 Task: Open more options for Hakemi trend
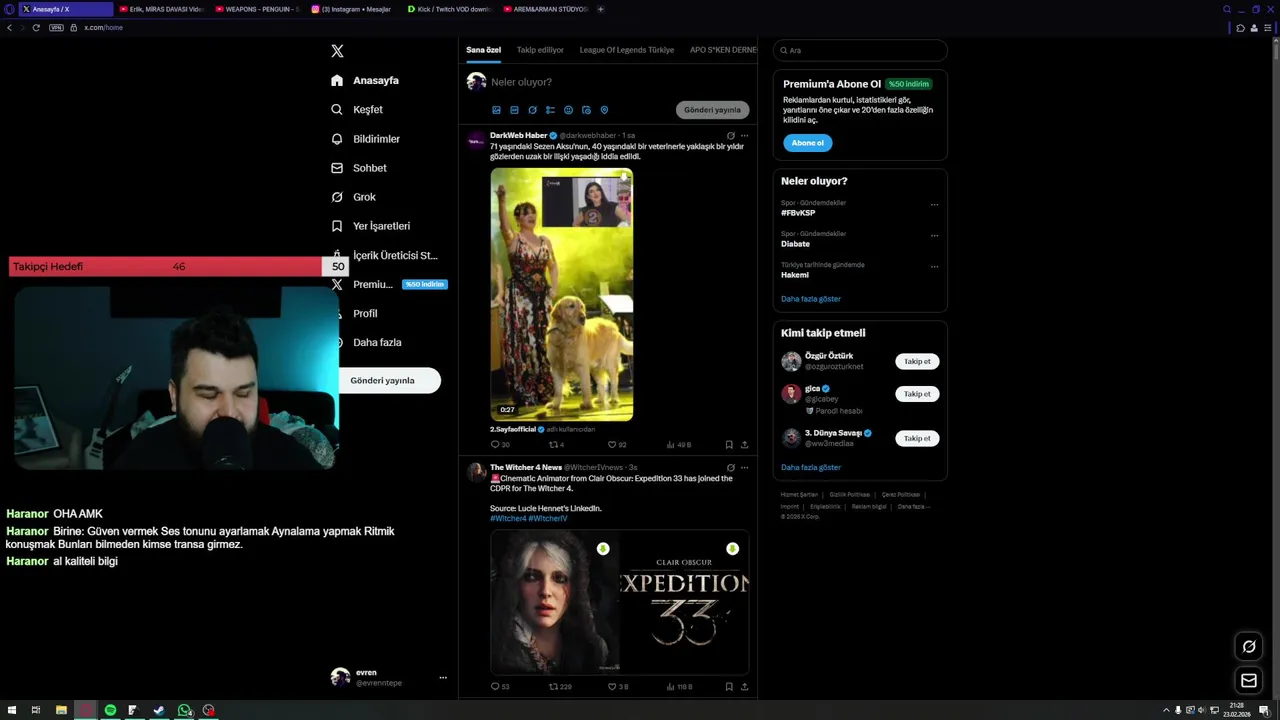click(934, 267)
